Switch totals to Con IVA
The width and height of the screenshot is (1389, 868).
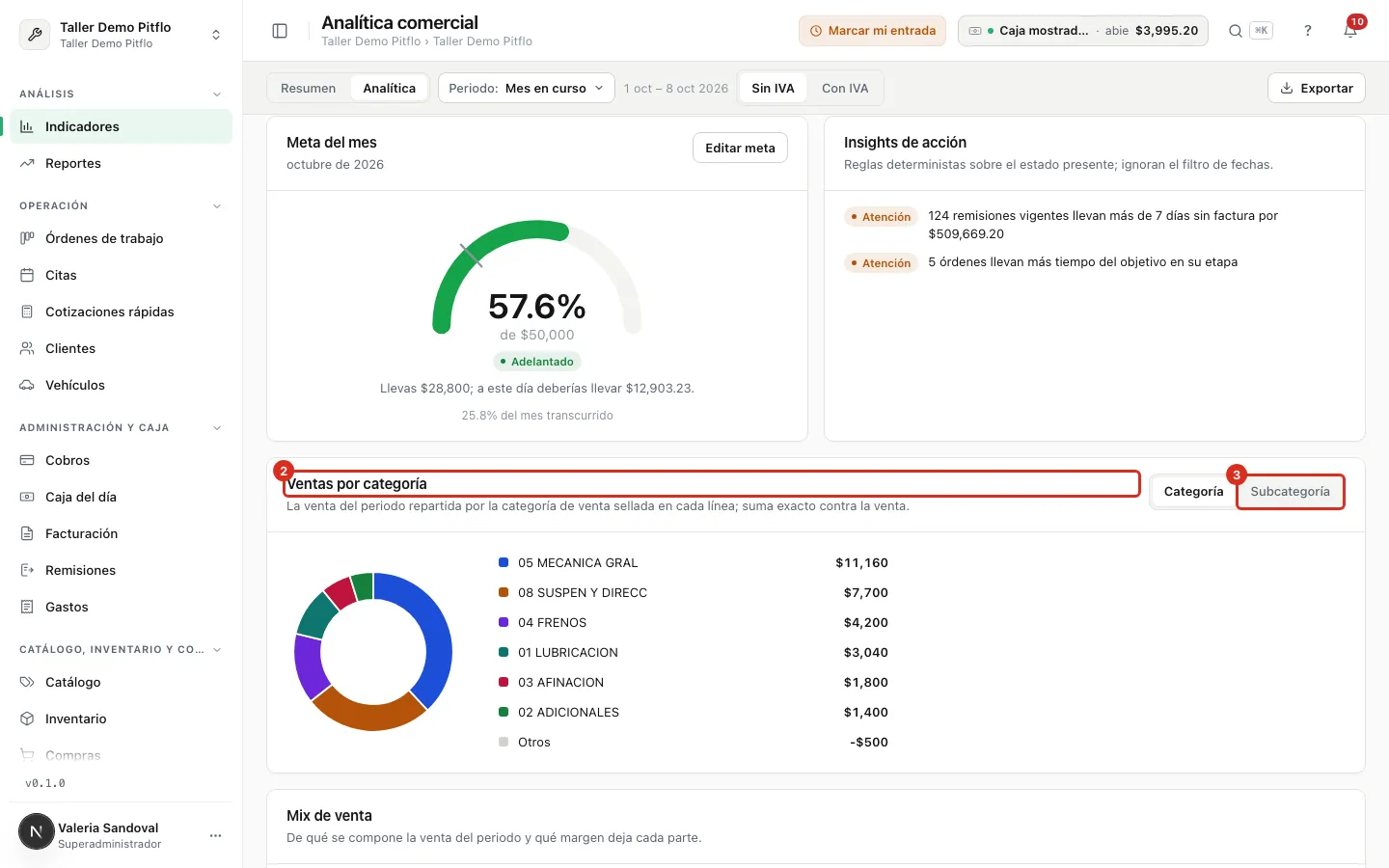(x=845, y=88)
